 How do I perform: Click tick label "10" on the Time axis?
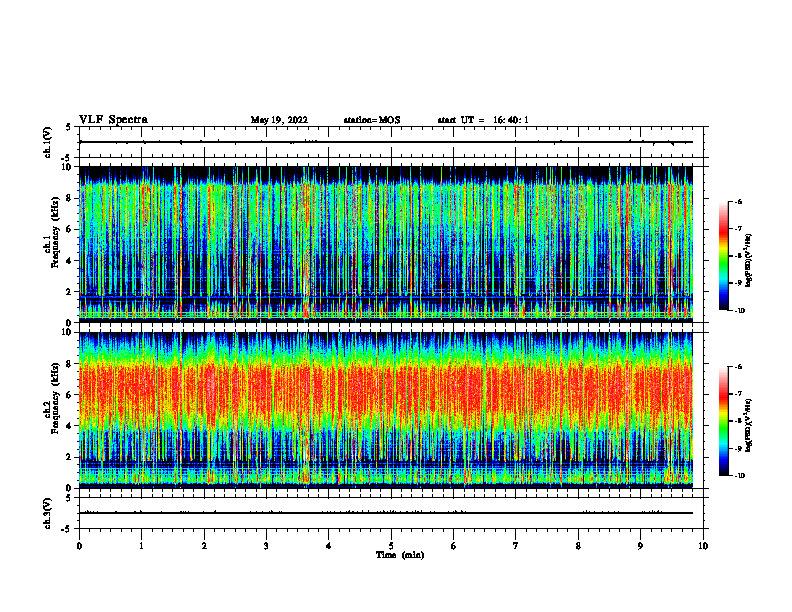coord(703,546)
